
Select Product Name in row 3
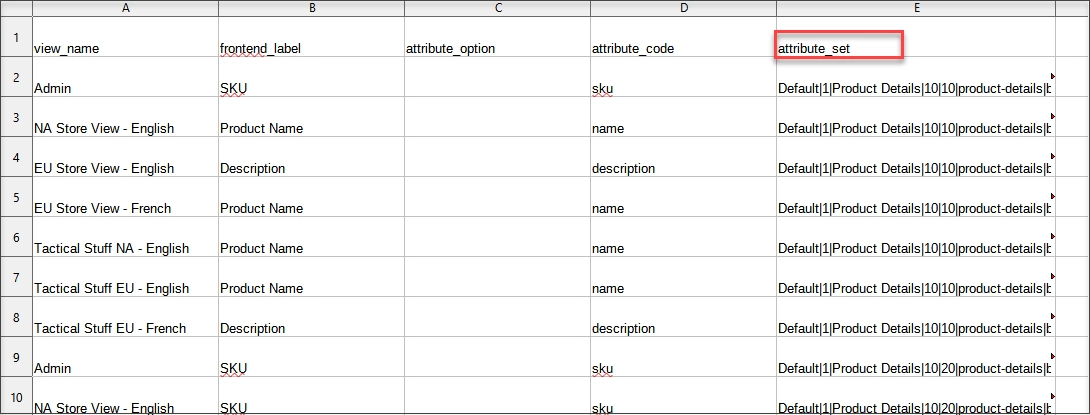(x=311, y=117)
